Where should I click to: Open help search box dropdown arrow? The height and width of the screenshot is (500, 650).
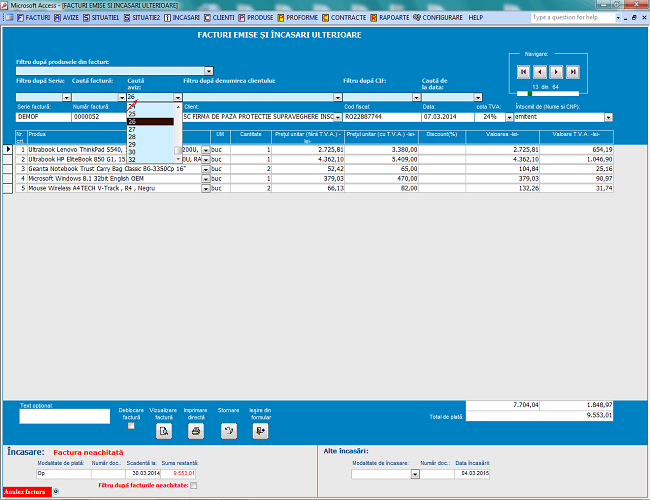pos(618,18)
